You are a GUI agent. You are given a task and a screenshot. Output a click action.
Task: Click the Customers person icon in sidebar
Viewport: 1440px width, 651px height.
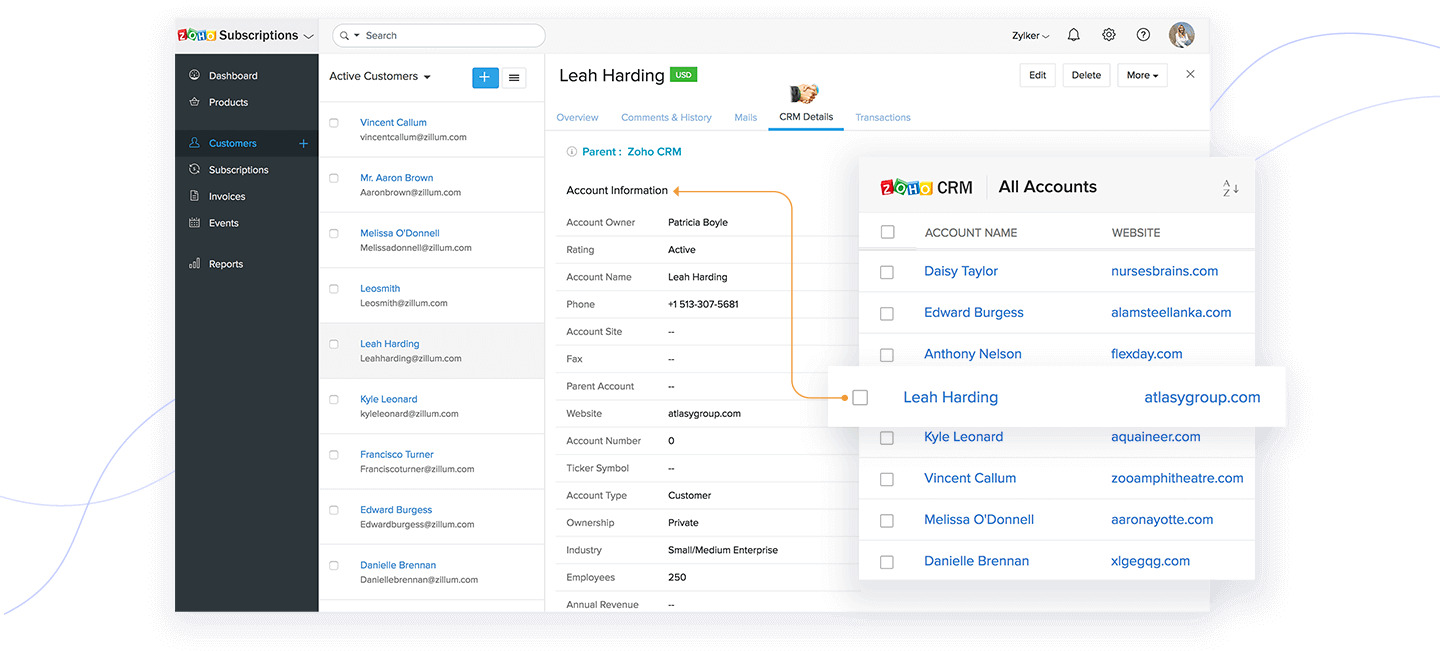(x=194, y=143)
